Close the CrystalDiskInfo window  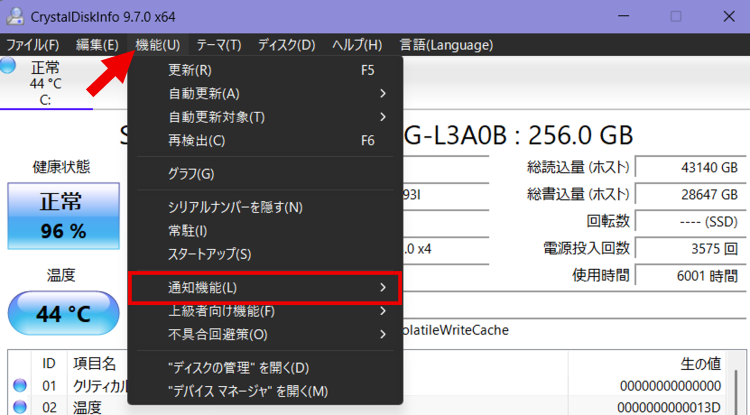[728, 16]
